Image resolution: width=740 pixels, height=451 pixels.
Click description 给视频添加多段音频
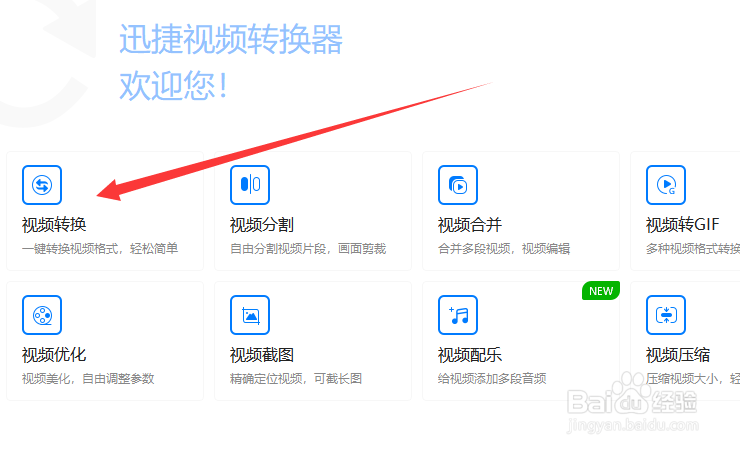coord(492,379)
